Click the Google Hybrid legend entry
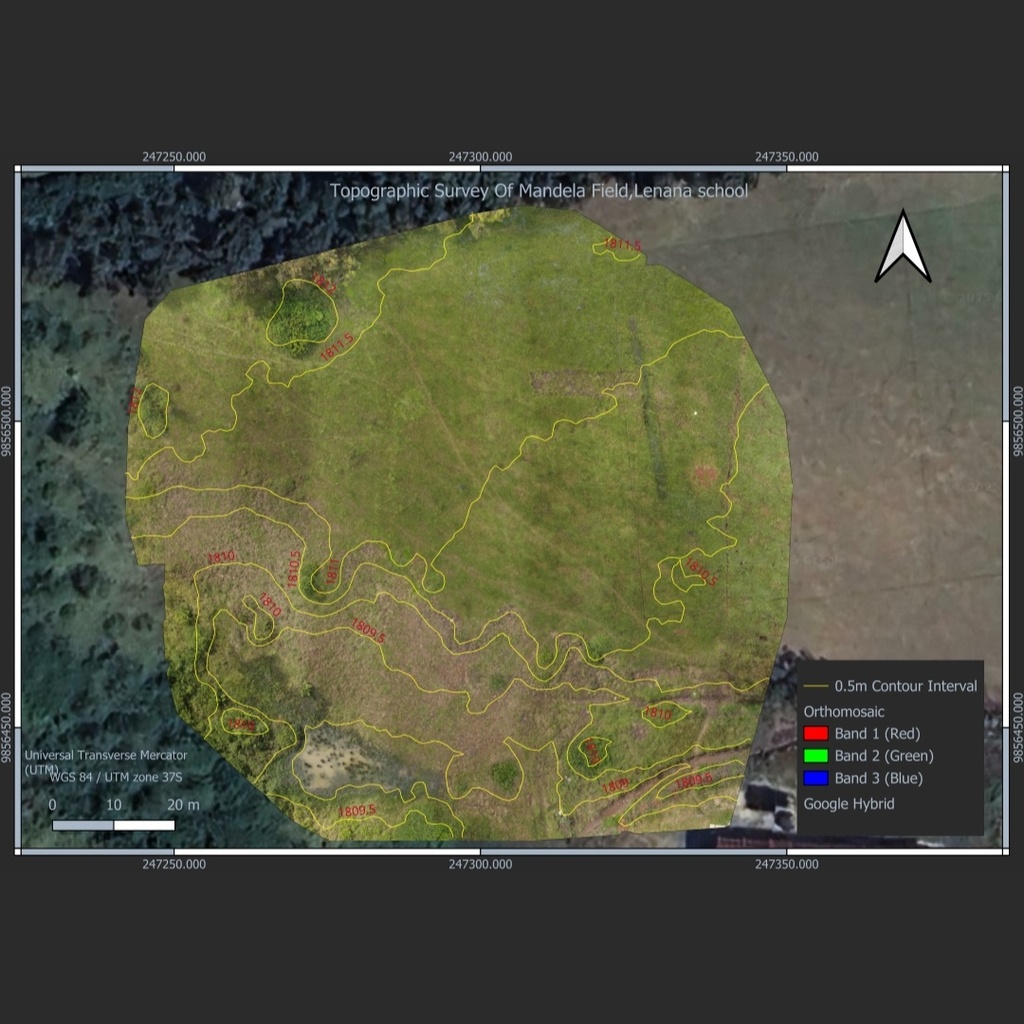 tap(849, 803)
